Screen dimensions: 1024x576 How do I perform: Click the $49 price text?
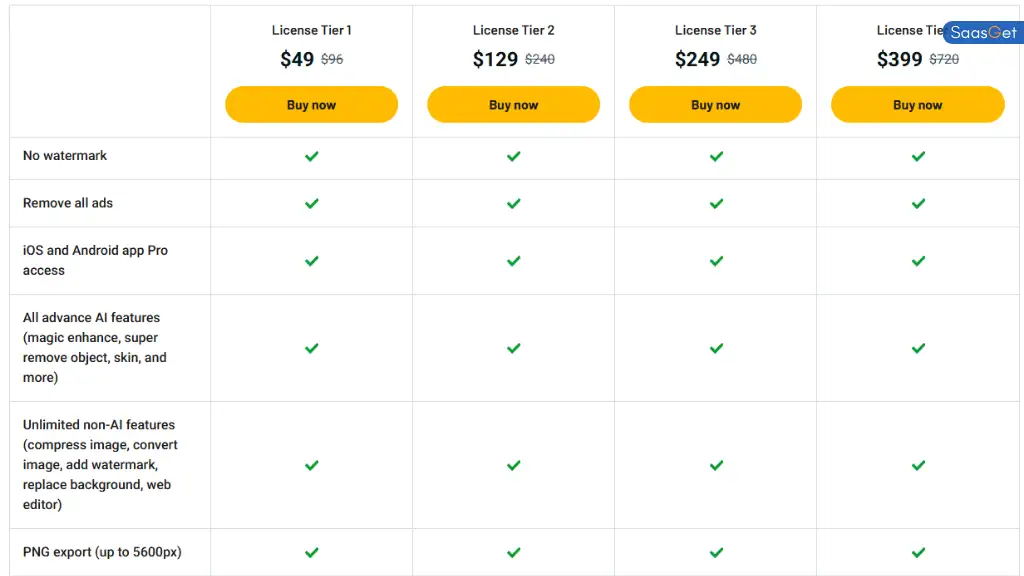tap(297, 59)
